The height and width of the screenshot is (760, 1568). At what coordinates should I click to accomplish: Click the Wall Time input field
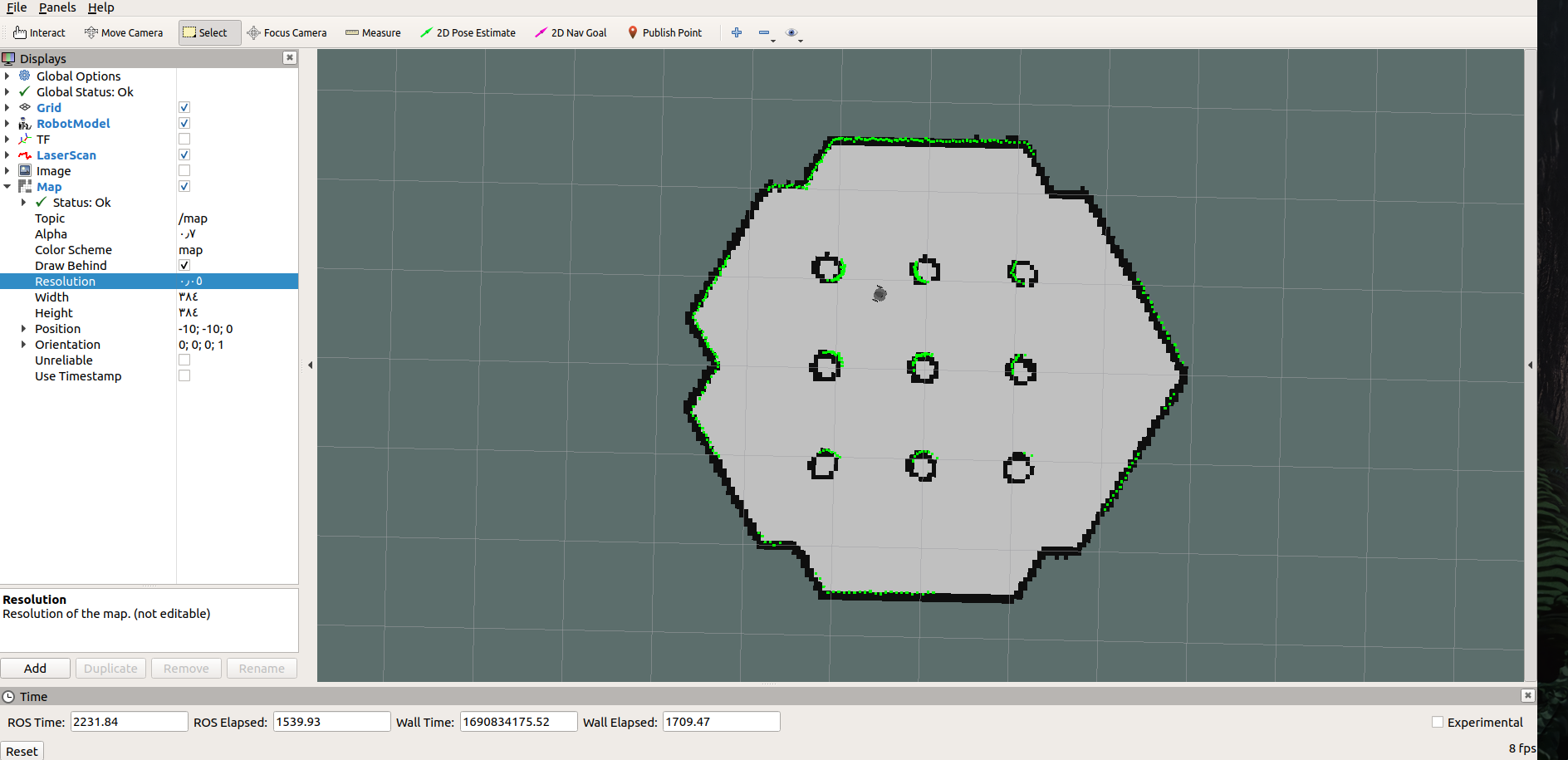[x=517, y=721]
